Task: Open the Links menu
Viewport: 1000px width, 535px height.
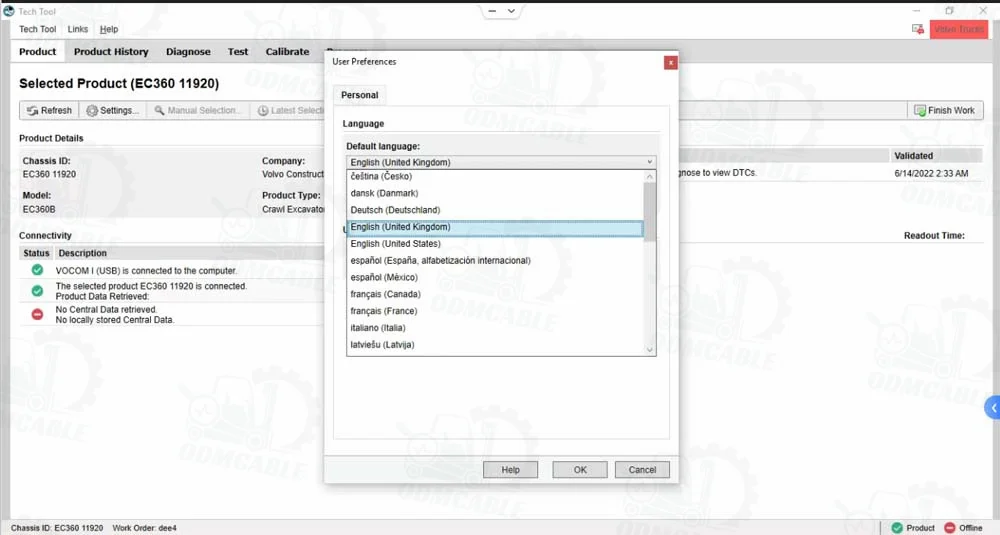Action: point(77,30)
